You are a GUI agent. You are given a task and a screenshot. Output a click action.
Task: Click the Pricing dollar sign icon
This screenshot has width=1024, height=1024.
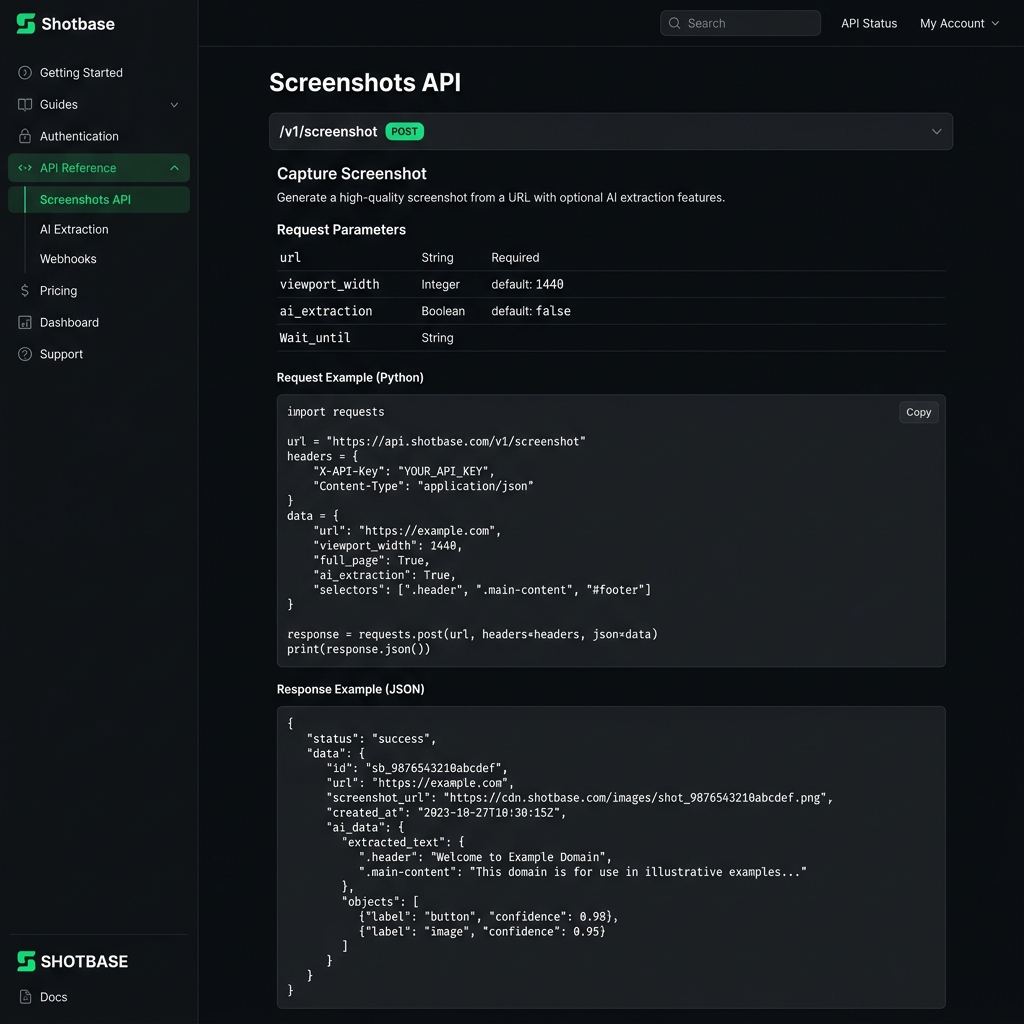tap(25, 291)
